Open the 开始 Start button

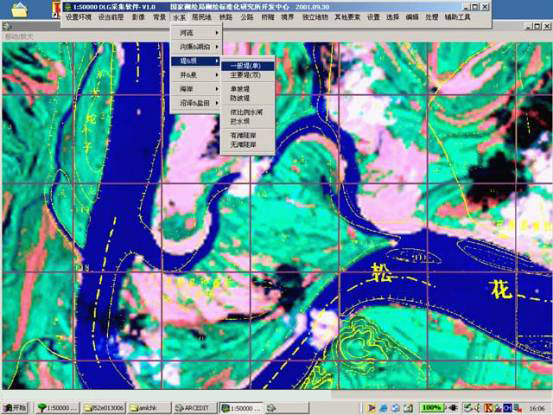tap(15, 408)
